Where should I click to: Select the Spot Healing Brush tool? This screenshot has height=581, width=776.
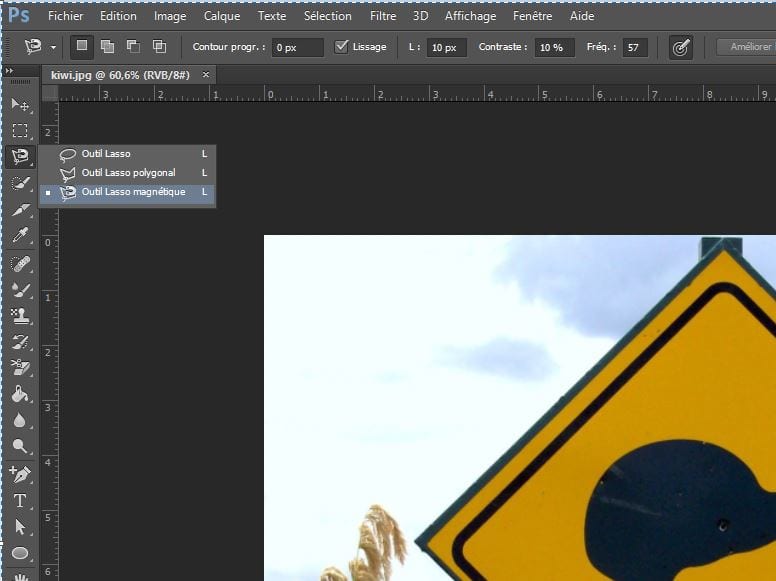point(20,264)
